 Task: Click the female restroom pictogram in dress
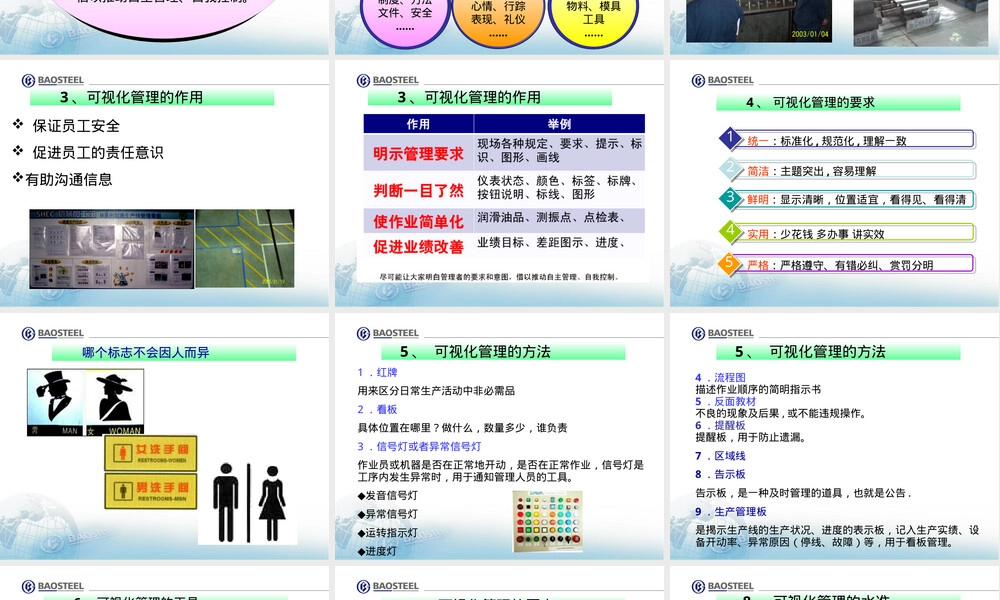(x=272, y=503)
